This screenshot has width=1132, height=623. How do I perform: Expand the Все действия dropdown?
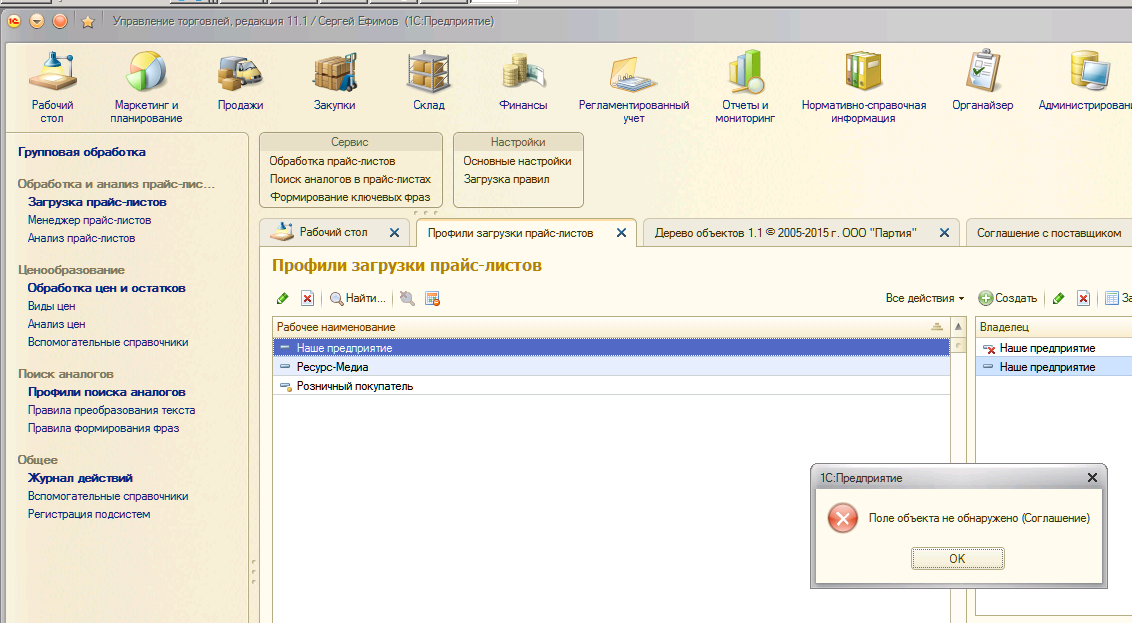click(x=924, y=298)
